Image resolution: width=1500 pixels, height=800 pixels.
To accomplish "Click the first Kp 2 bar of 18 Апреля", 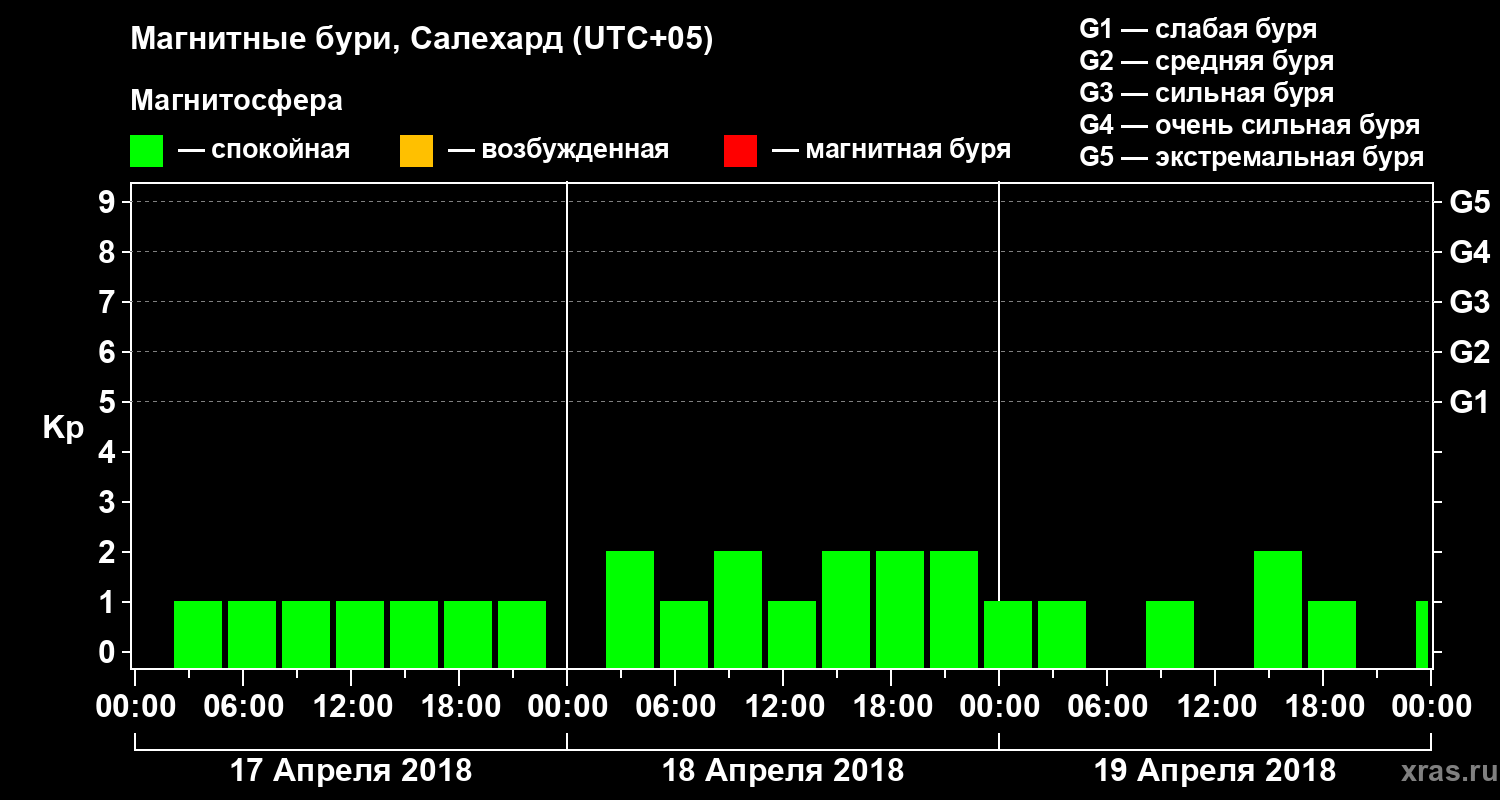I will coord(630,609).
